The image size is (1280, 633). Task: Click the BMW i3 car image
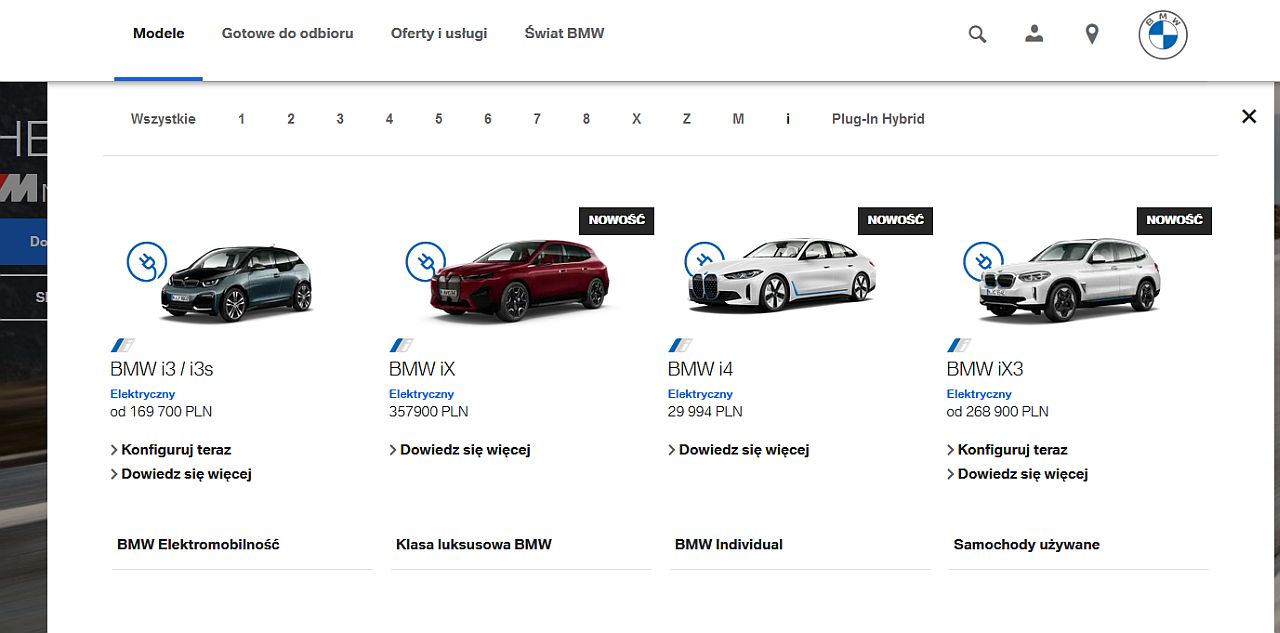[237, 282]
